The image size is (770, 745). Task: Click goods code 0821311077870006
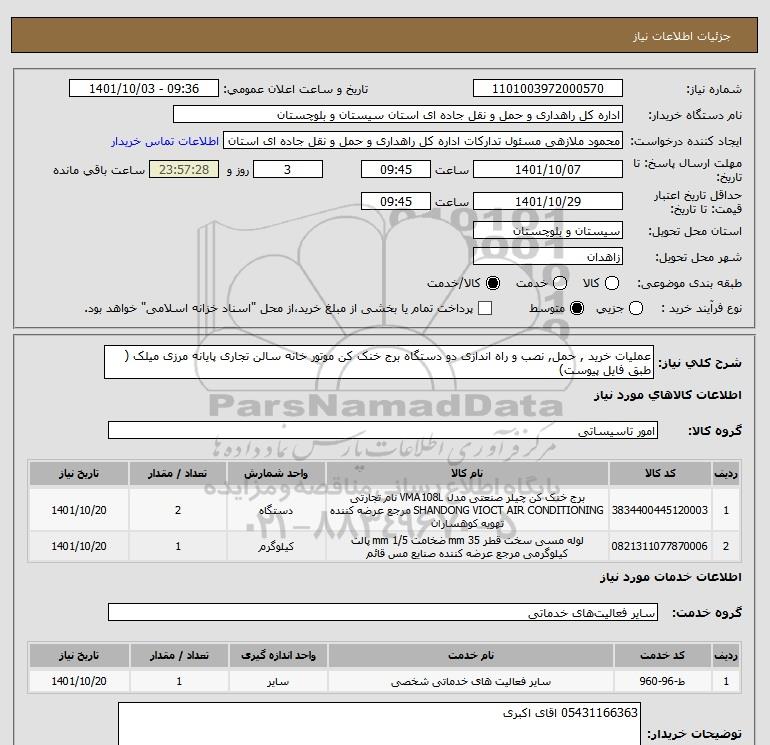pos(660,546)
